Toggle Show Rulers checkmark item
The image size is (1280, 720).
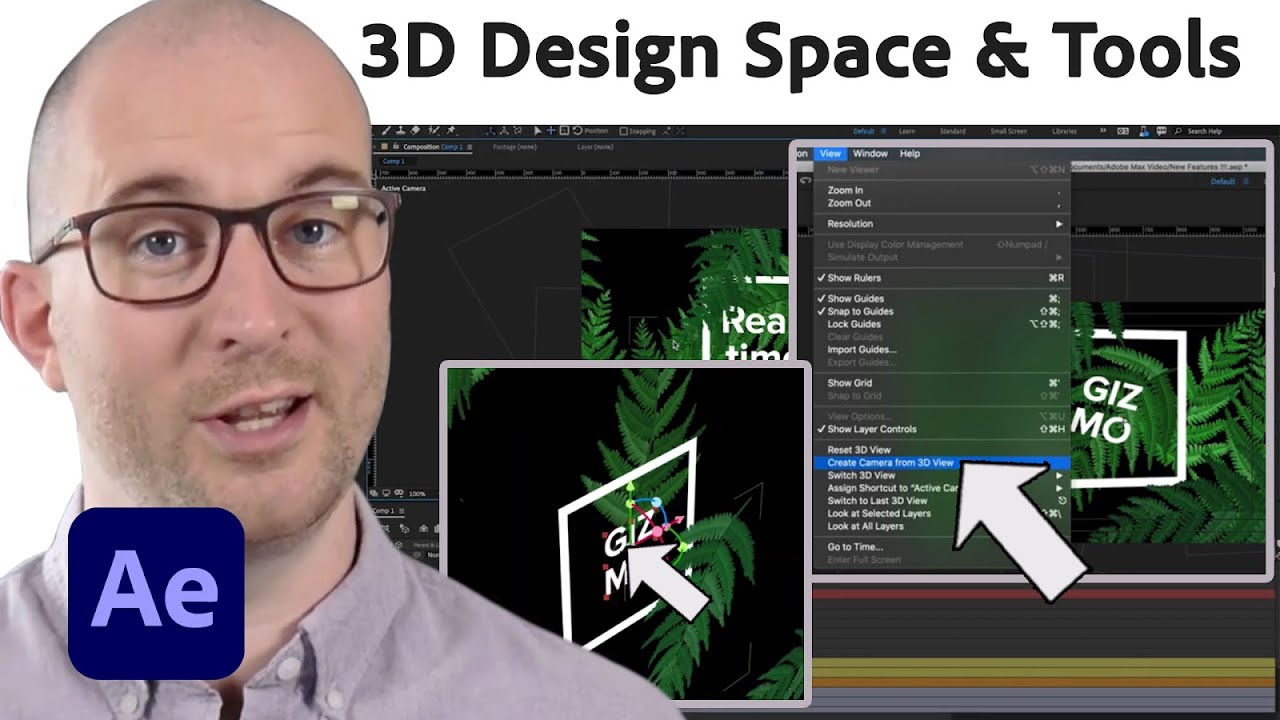942,278
